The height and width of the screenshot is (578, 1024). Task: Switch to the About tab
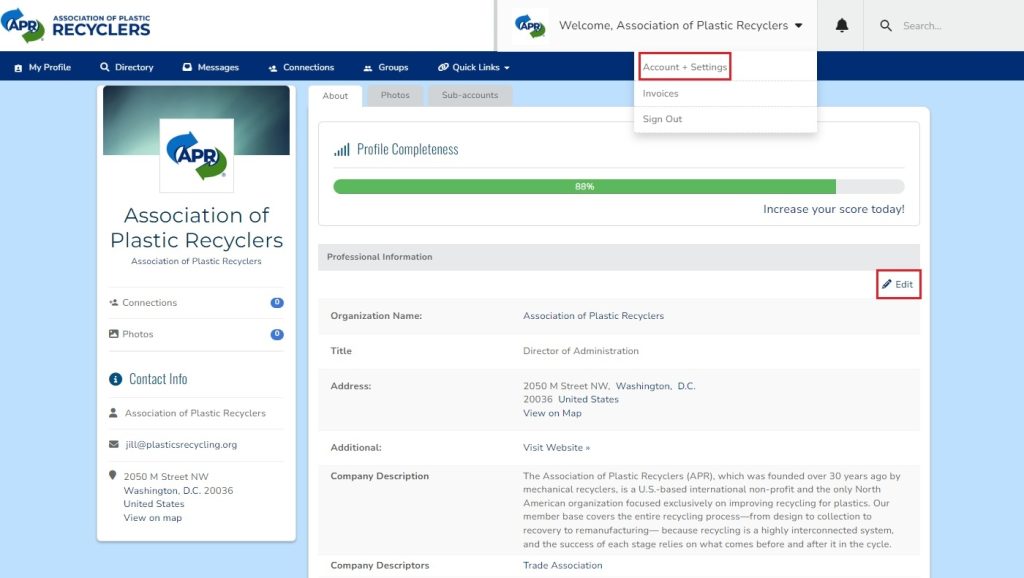[x=335, y=96]
